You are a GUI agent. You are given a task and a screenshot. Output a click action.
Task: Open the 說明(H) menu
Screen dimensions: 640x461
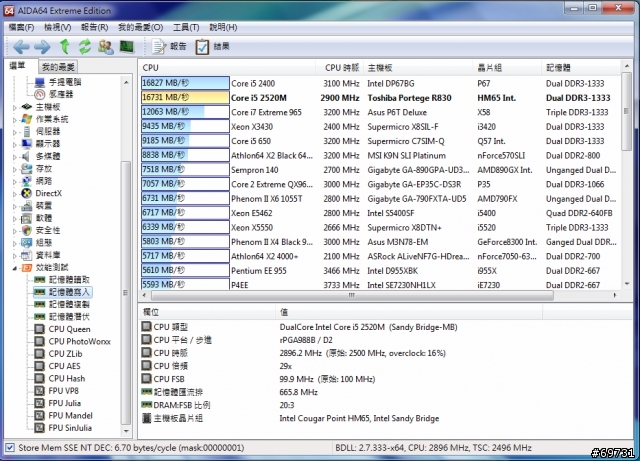[223, 27]
